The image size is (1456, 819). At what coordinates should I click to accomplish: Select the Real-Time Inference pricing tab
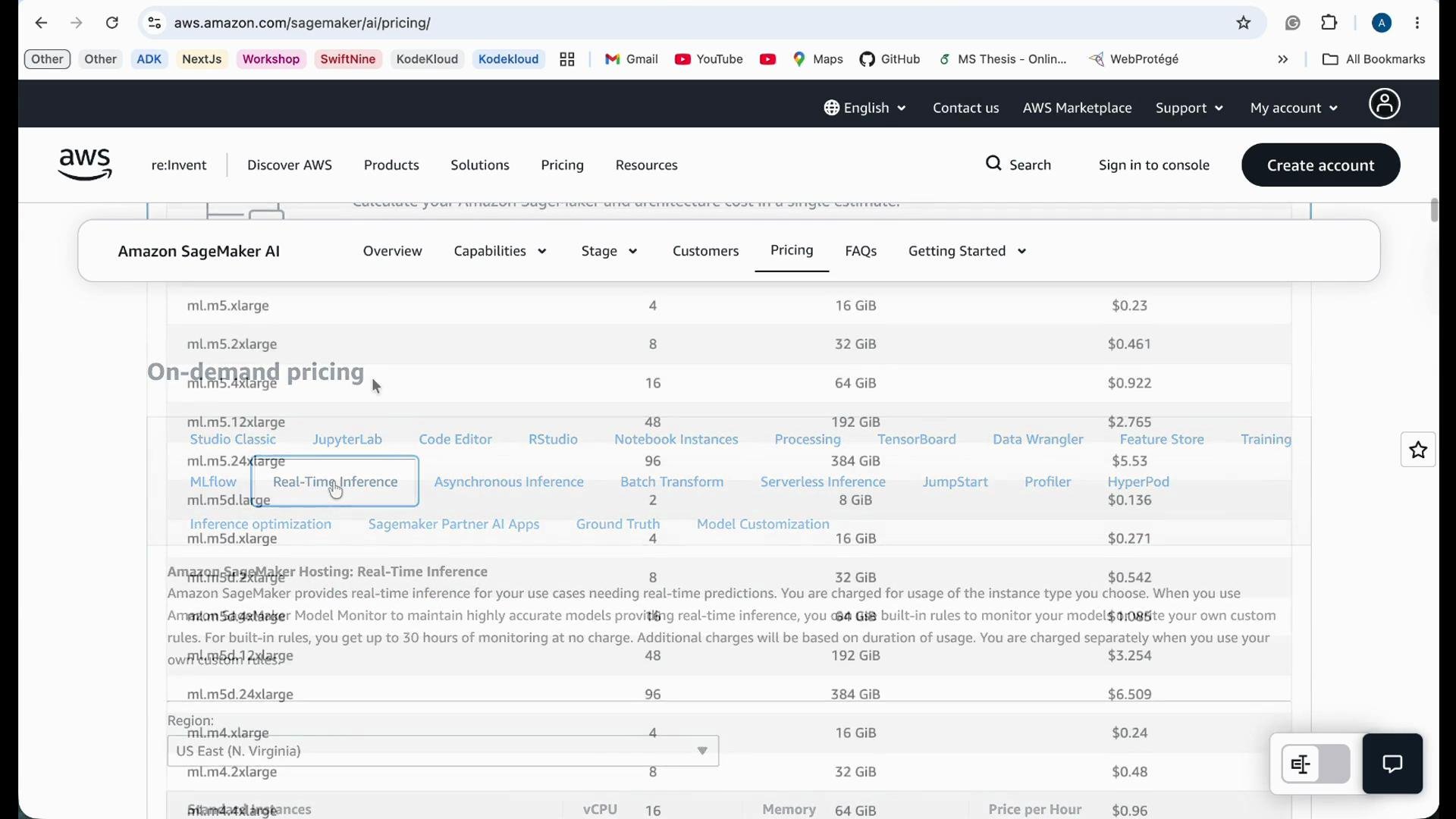point(335,482)
